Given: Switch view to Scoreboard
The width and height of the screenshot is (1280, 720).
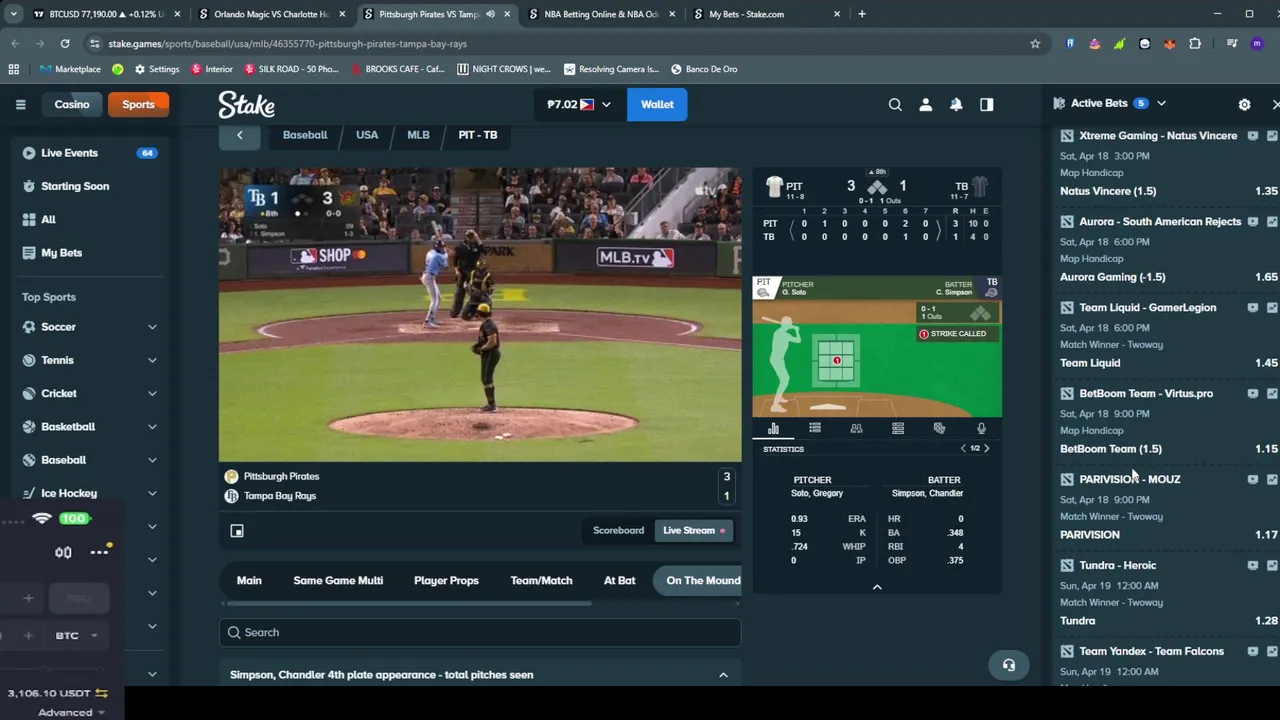Looking at the screenshot, I should point(618,530).
